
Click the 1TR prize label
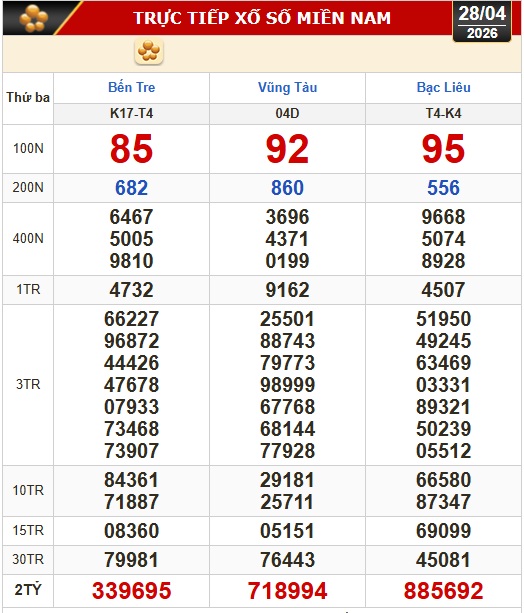[x=28, y=290]
